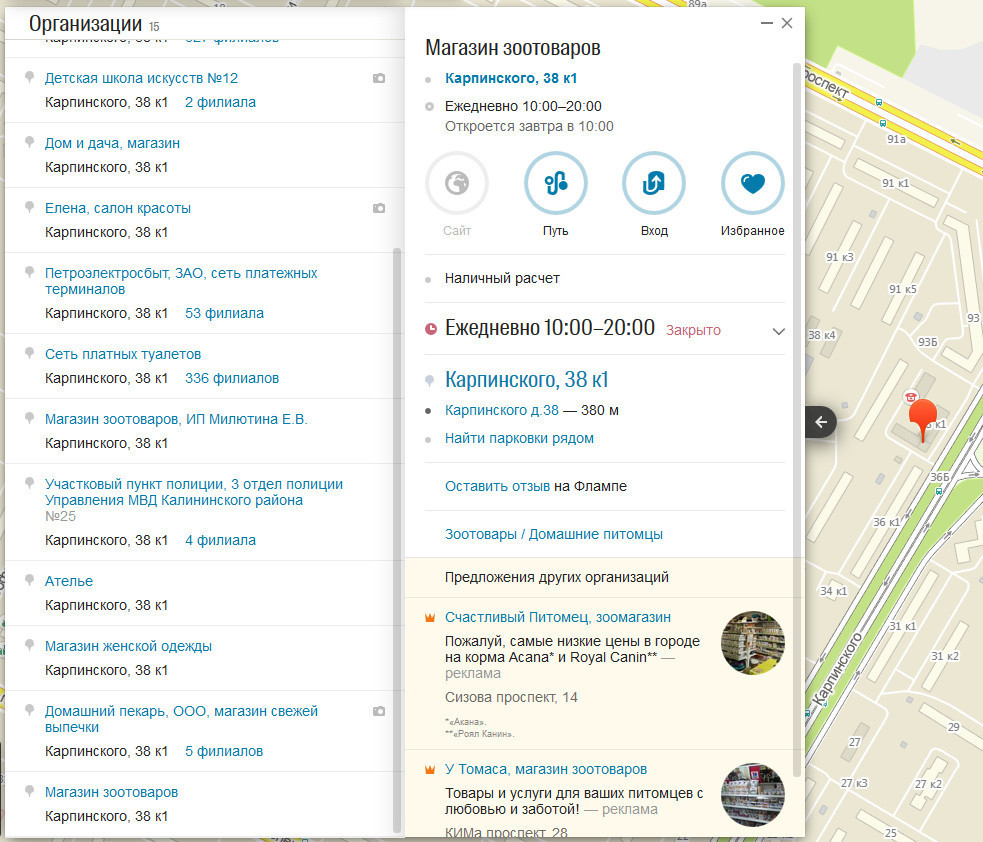Click the Сайт globe icon
Image resolution: width=983 pixels, height=842 pixels.
(457, 183)
